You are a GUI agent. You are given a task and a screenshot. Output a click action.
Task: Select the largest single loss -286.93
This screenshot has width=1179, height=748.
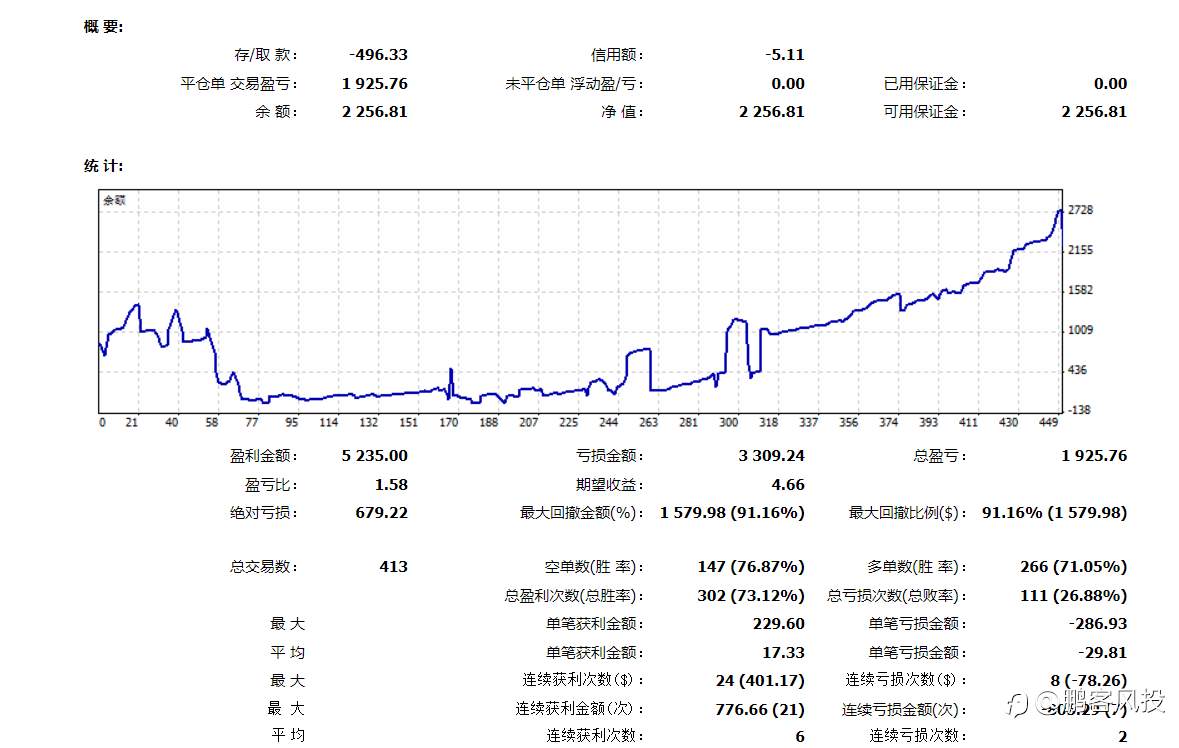1098,624
